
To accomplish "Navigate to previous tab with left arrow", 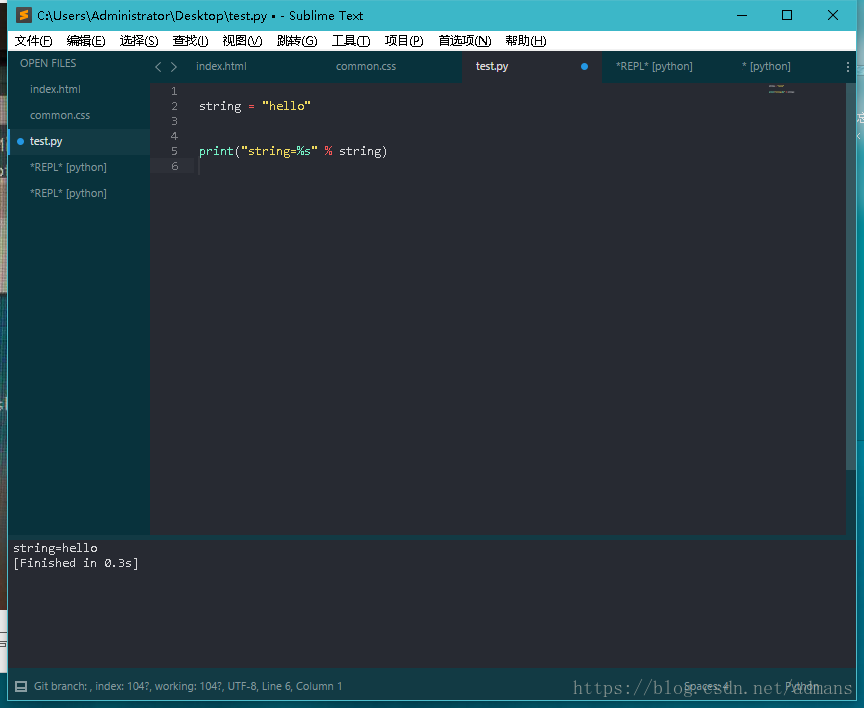I will 158,67.
